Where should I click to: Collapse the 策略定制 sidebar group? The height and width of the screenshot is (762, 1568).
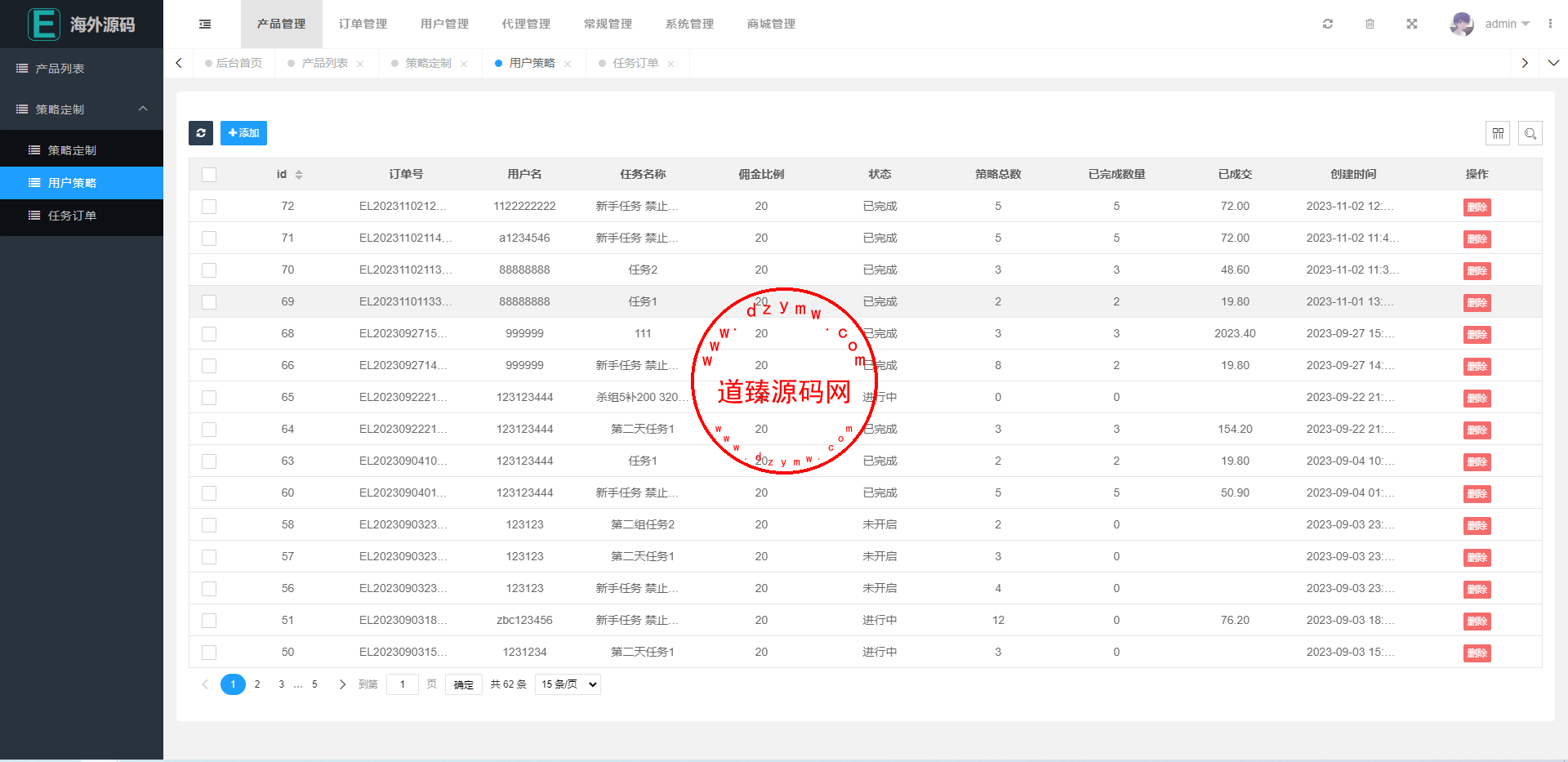point(82,109)
